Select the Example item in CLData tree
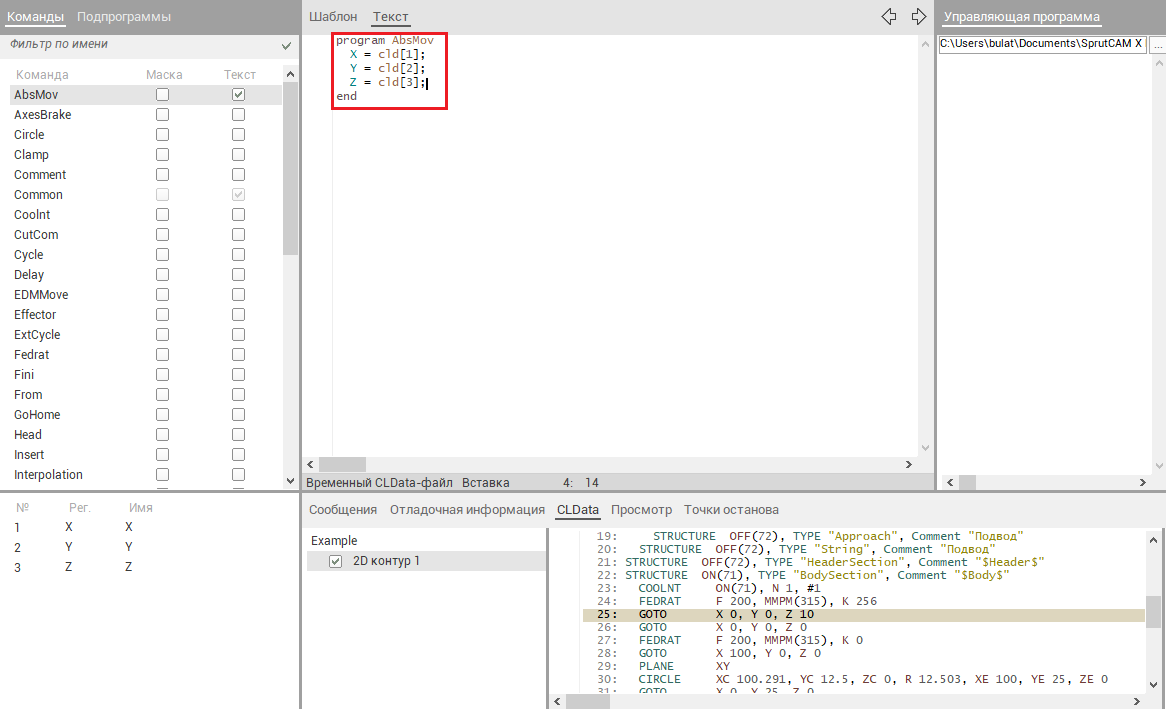The height and width of the screenshot is (709, 1166). point(334,540)
